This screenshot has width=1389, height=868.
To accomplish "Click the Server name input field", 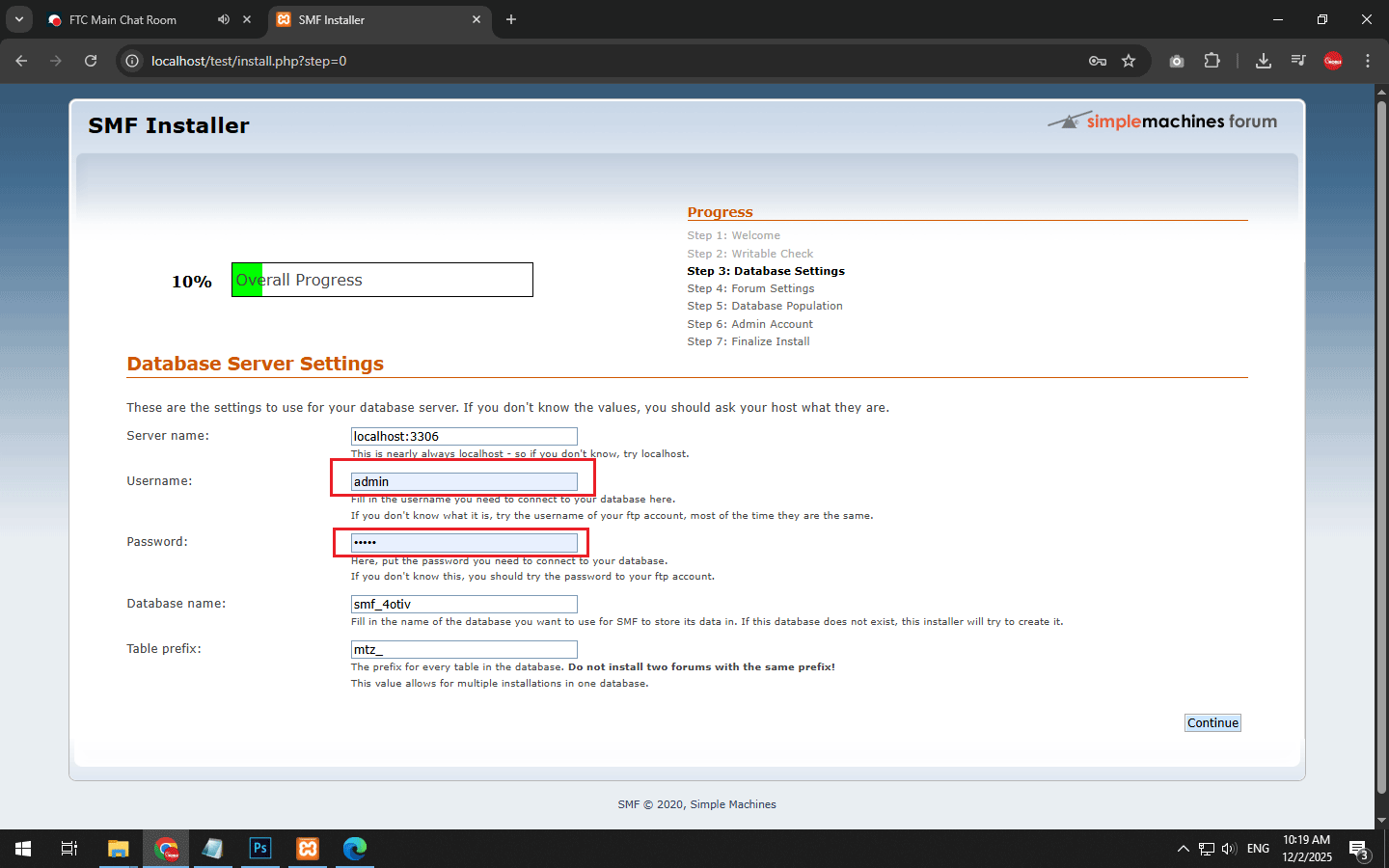I will click(464, 437).
